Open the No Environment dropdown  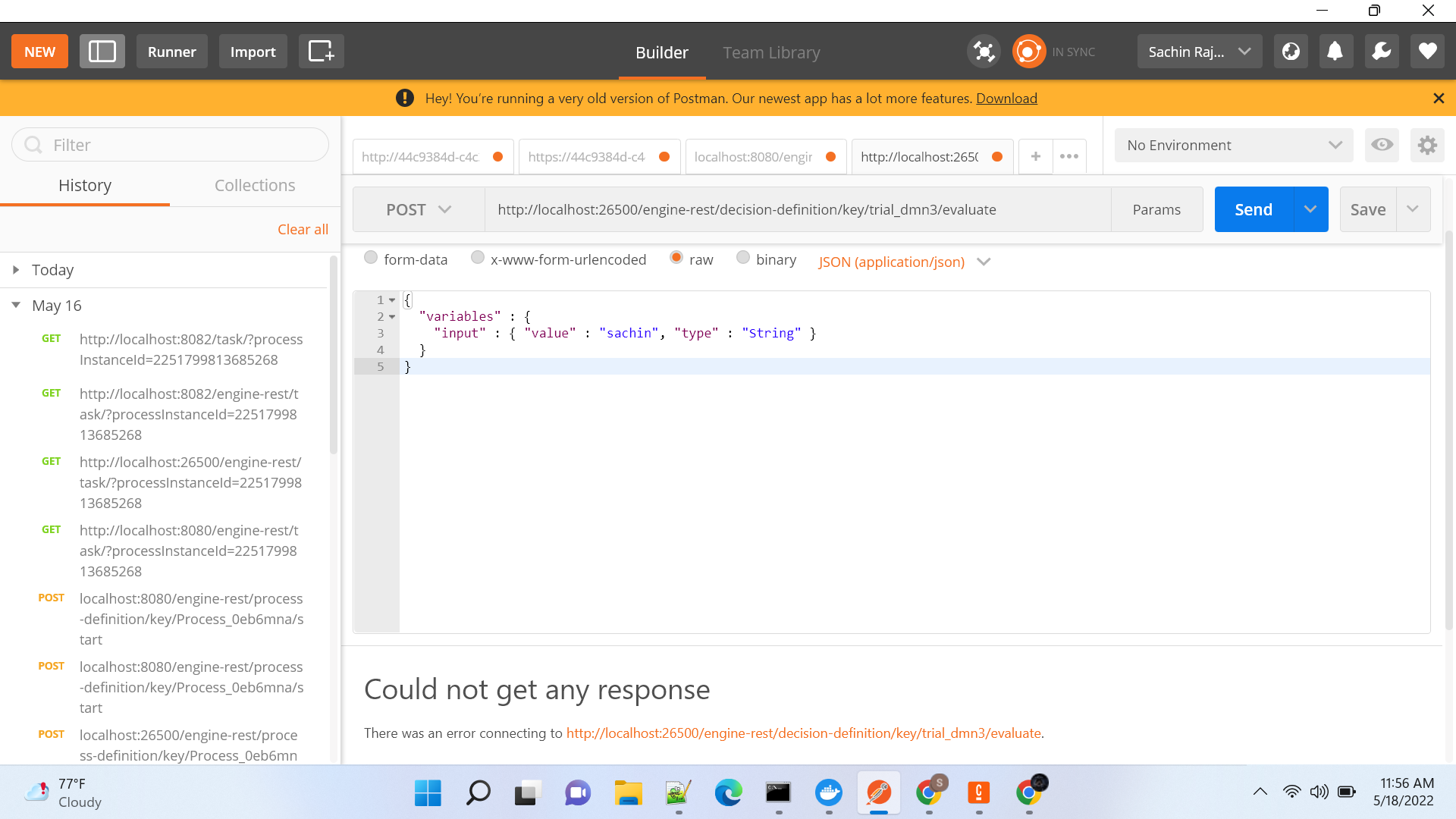pos(1233,145)
